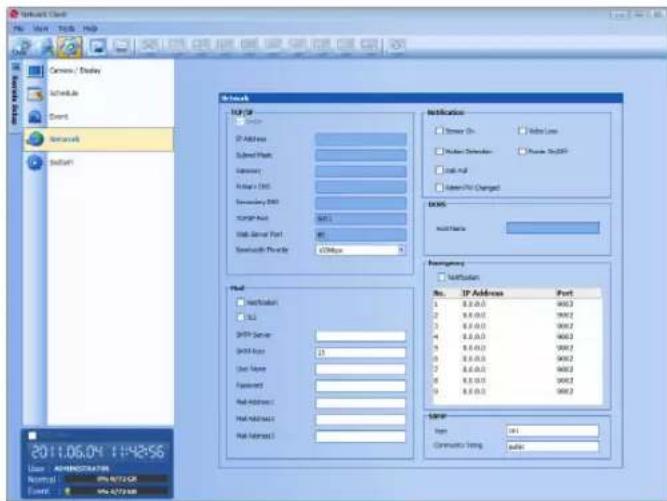Screen dimensions: 667x501
Task: Open the Tools menu
Action: pos(66,28)
